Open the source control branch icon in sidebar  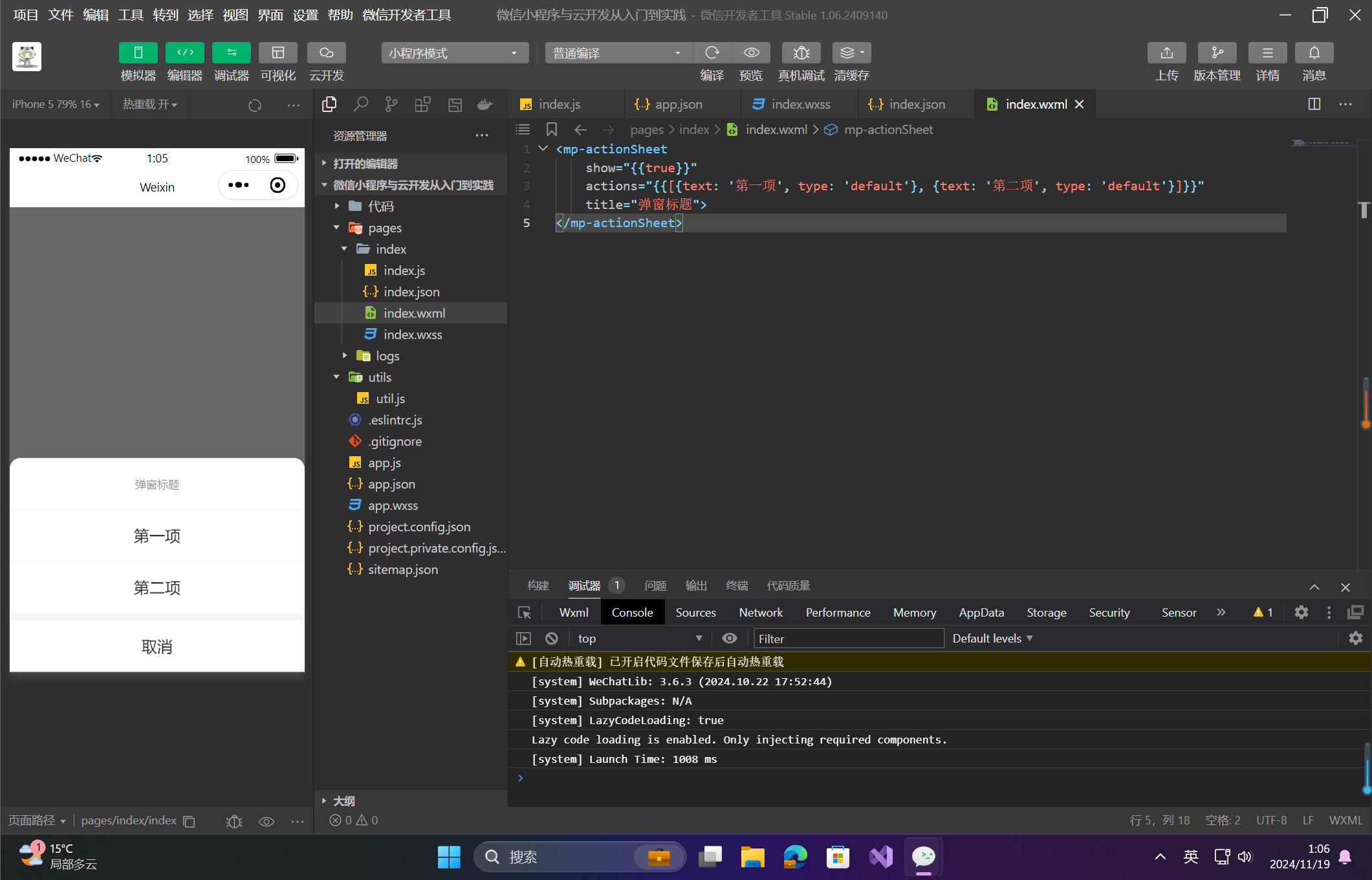[x=391, y=105]
